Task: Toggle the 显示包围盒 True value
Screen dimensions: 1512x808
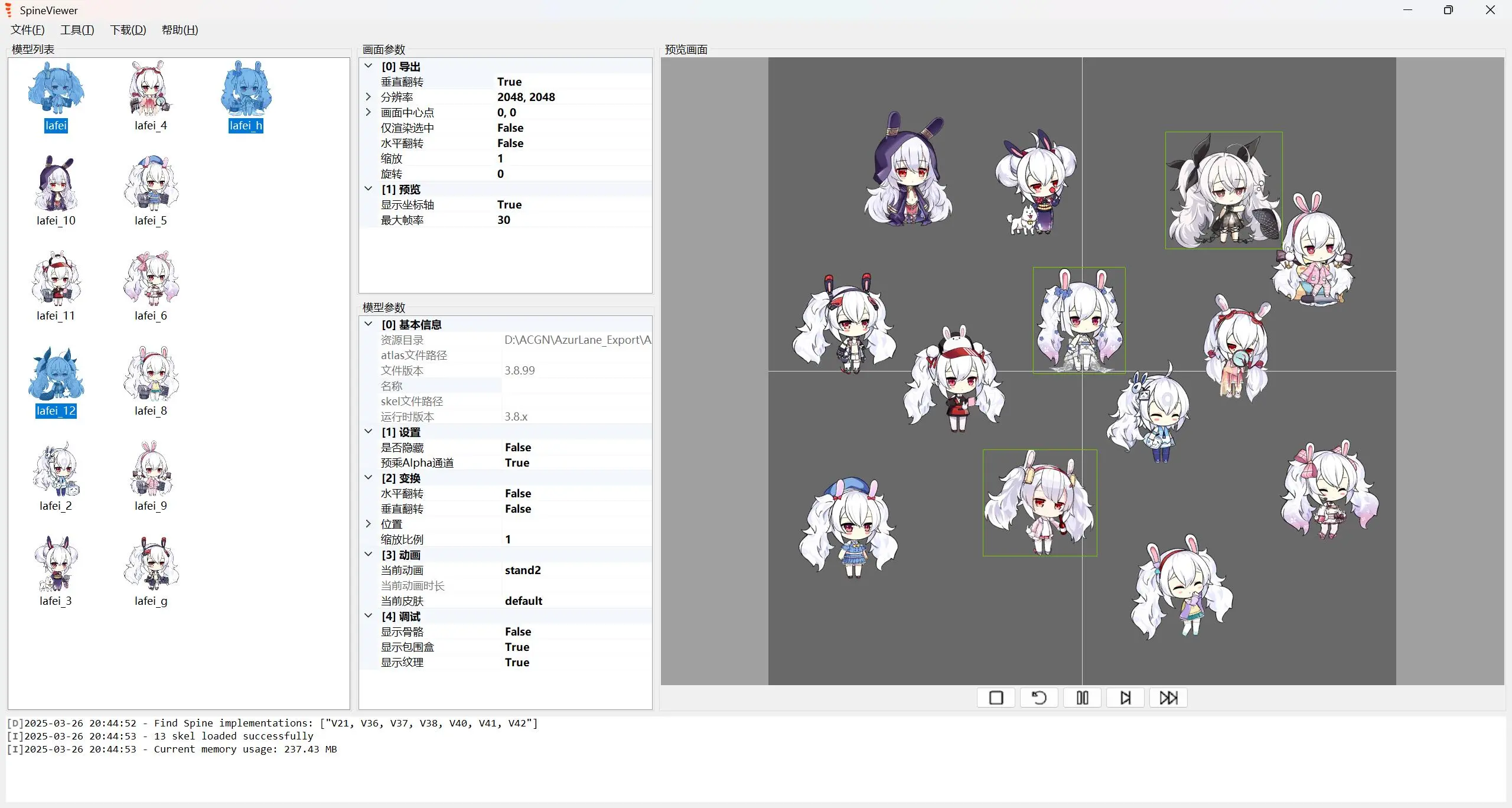Action: pyautogui.click(x=517, y=647)
